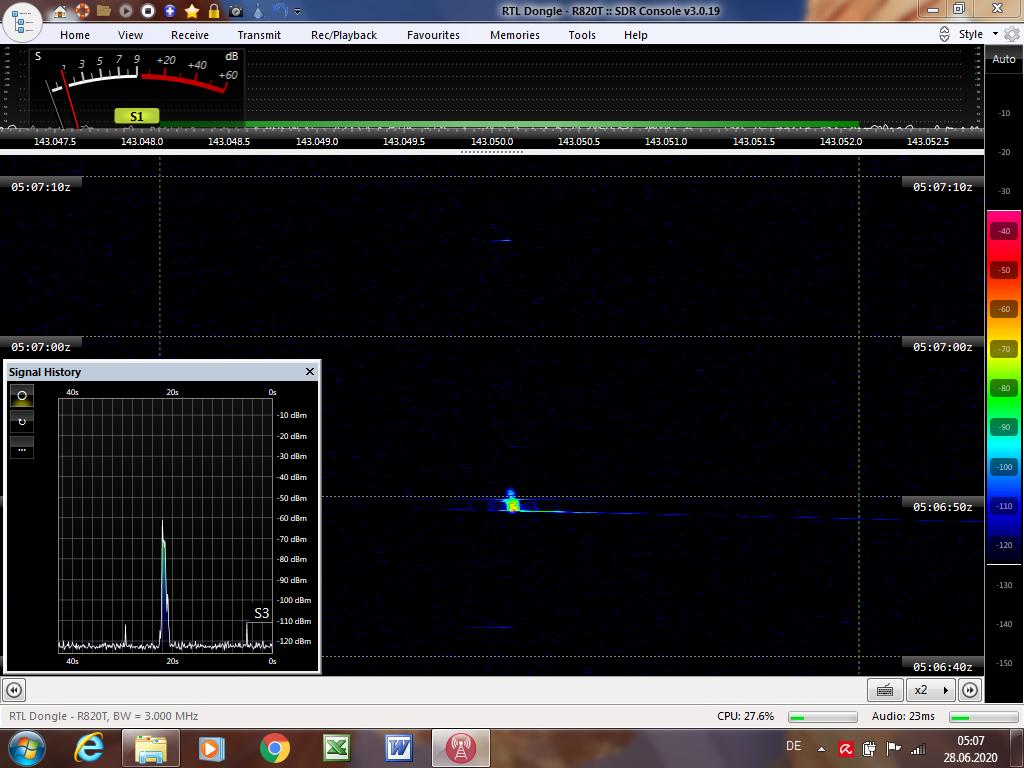Click the 05:07:00z timestamp label on left
The height and width of the screenshot is (768, 1024).
tap(40, 347)
